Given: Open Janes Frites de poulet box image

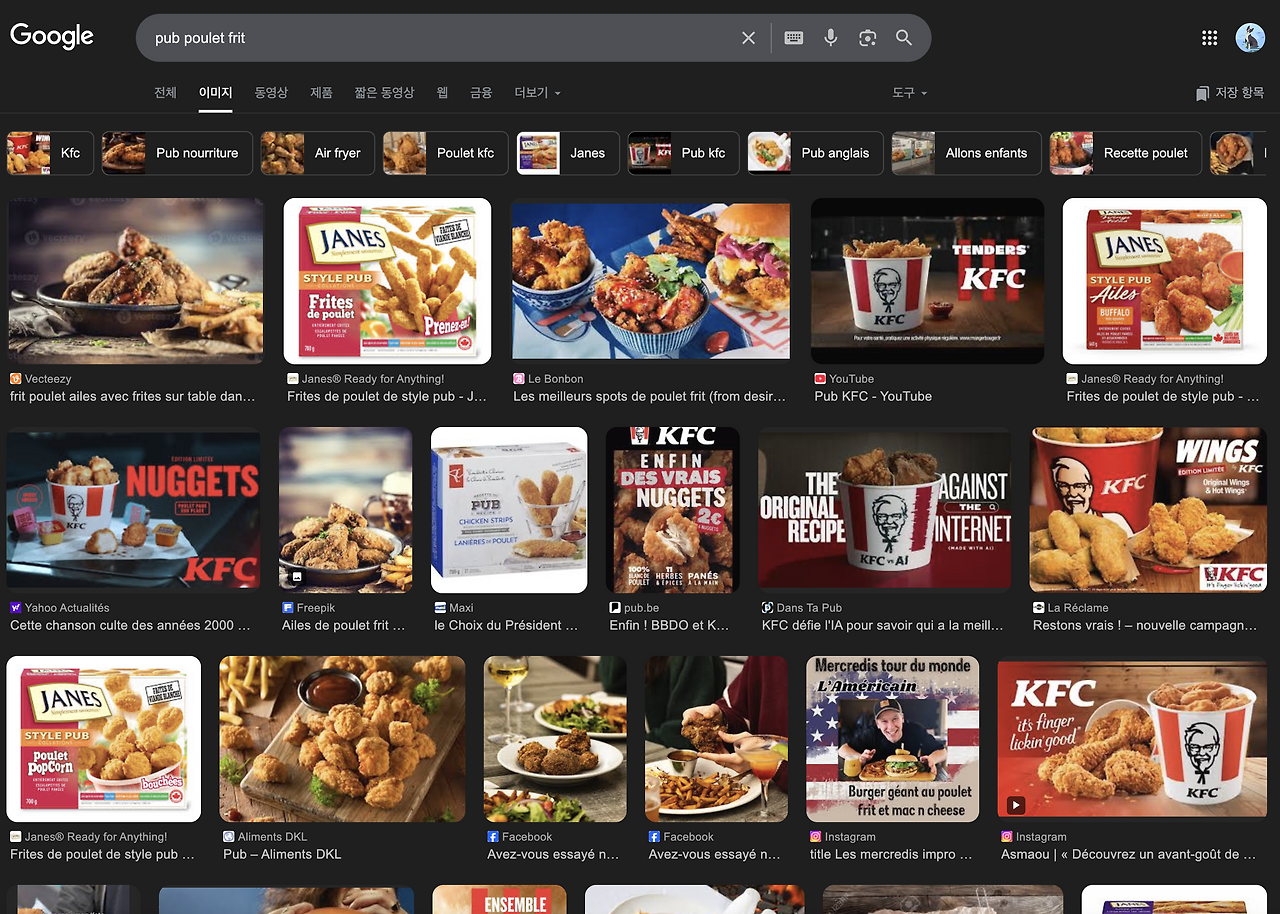Looking at the screenshot, I should coord(387,281).
